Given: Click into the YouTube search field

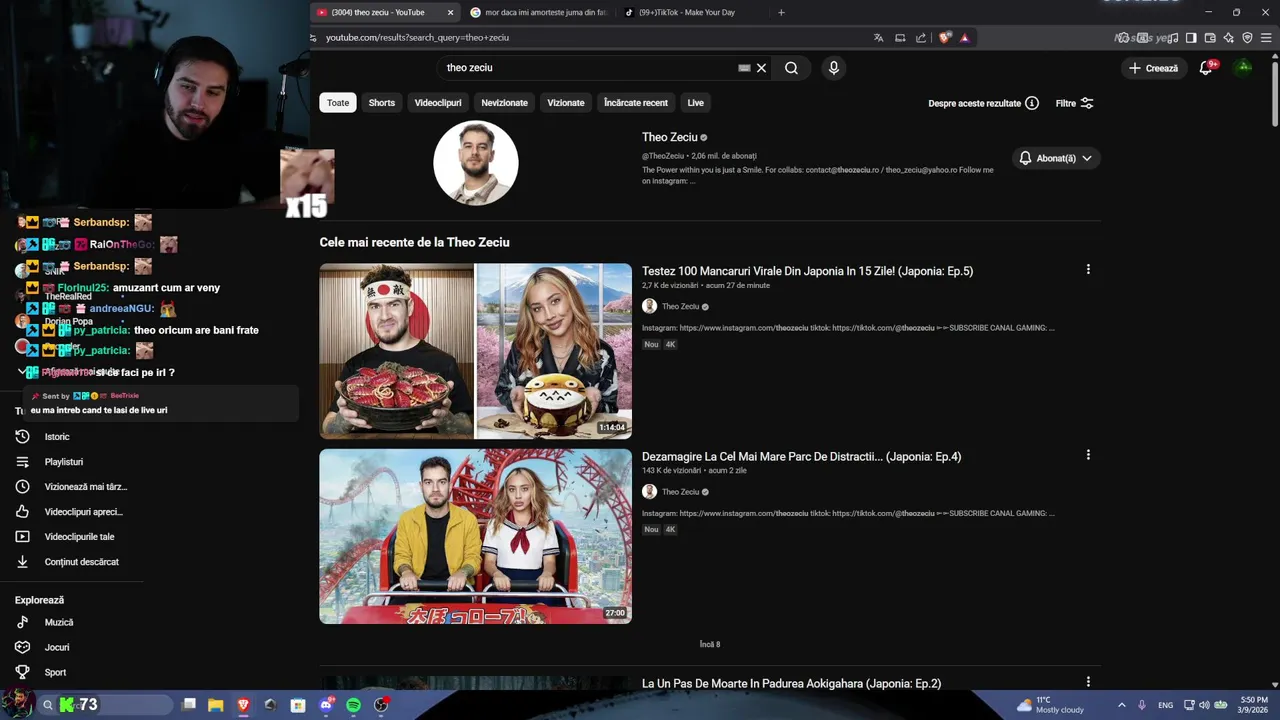Looking at the screenshot, I should coord(590,68).
